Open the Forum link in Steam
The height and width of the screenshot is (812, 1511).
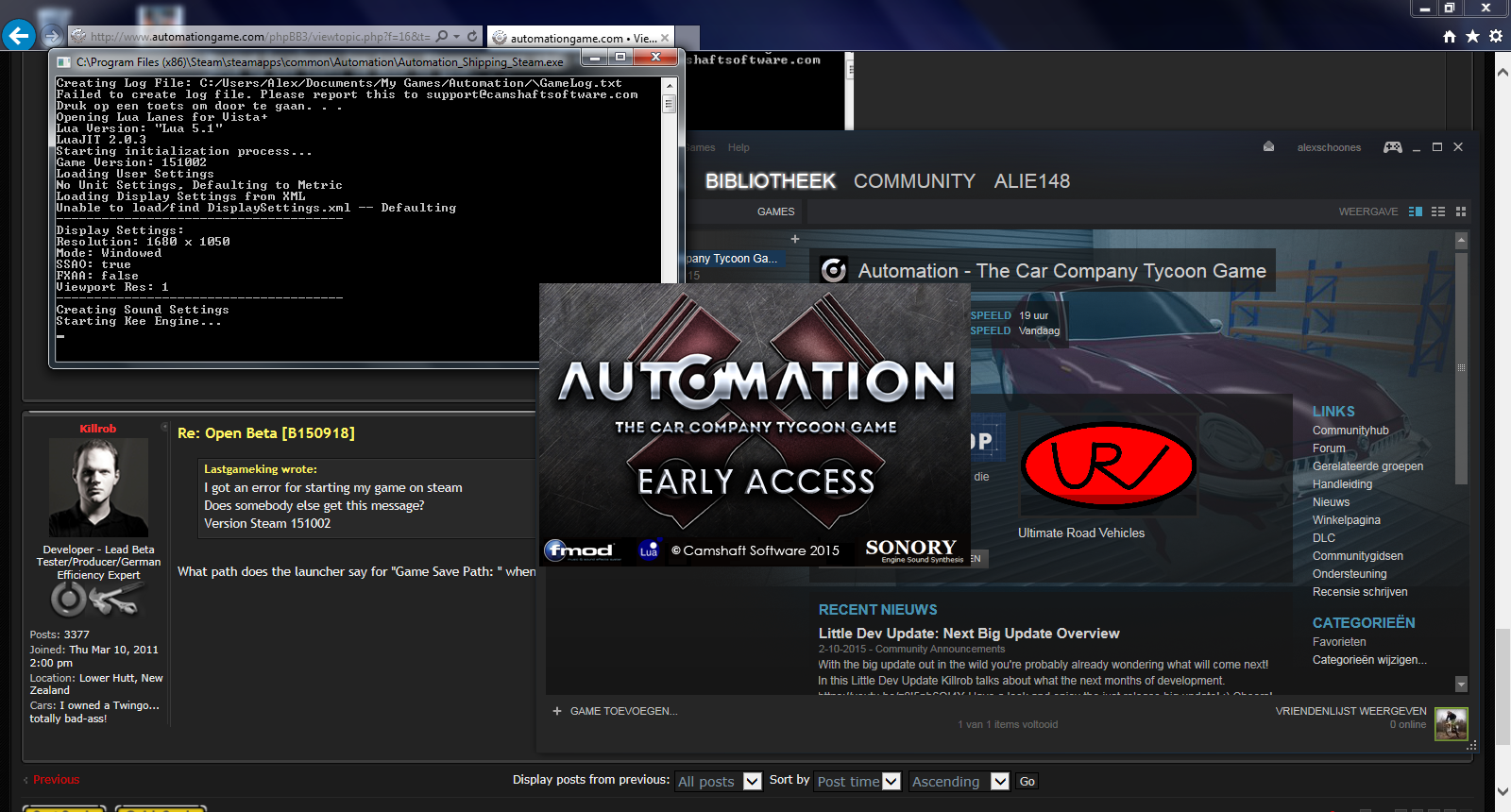[x=1329, y=448]
